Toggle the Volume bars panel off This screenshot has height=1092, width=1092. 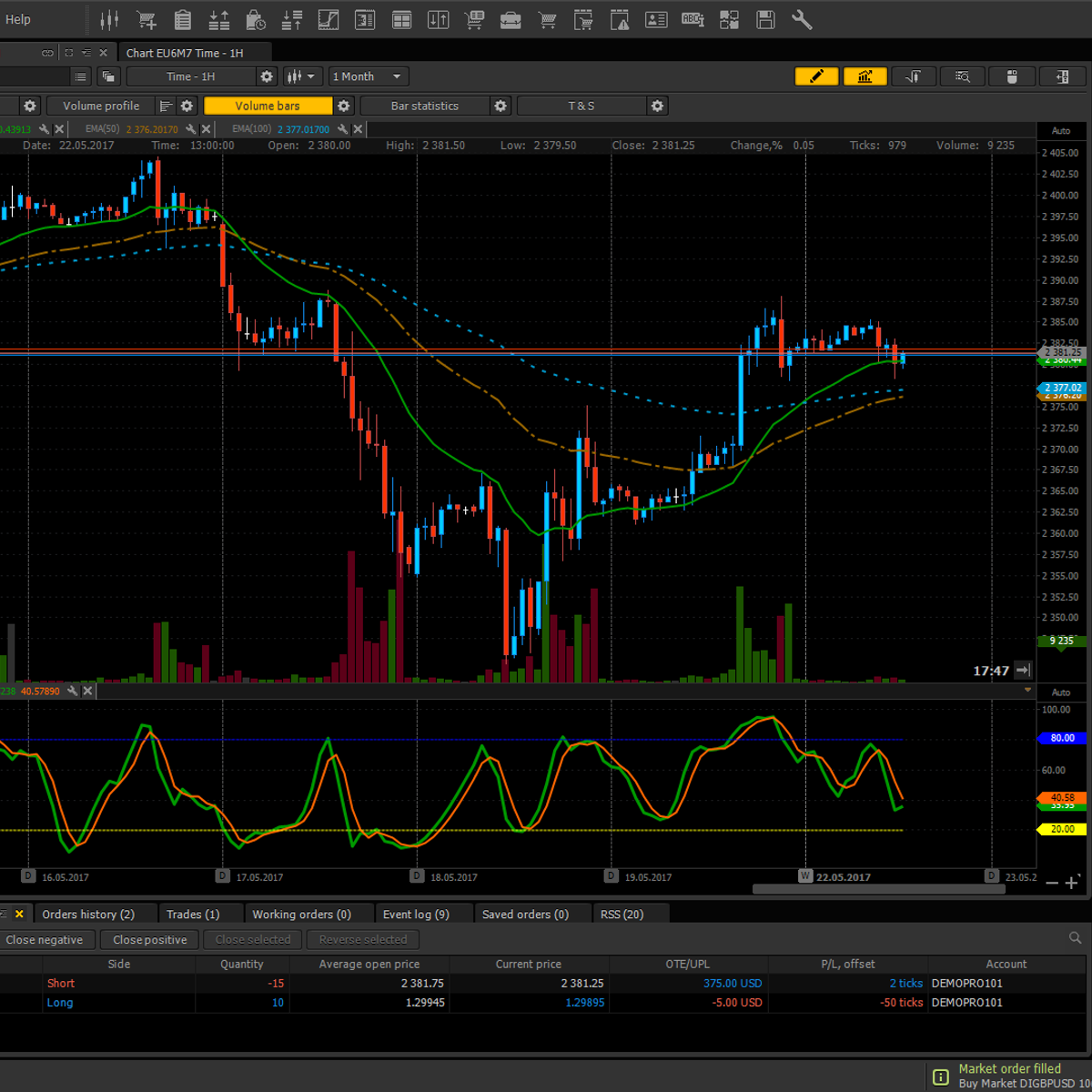tap(268, 106)
